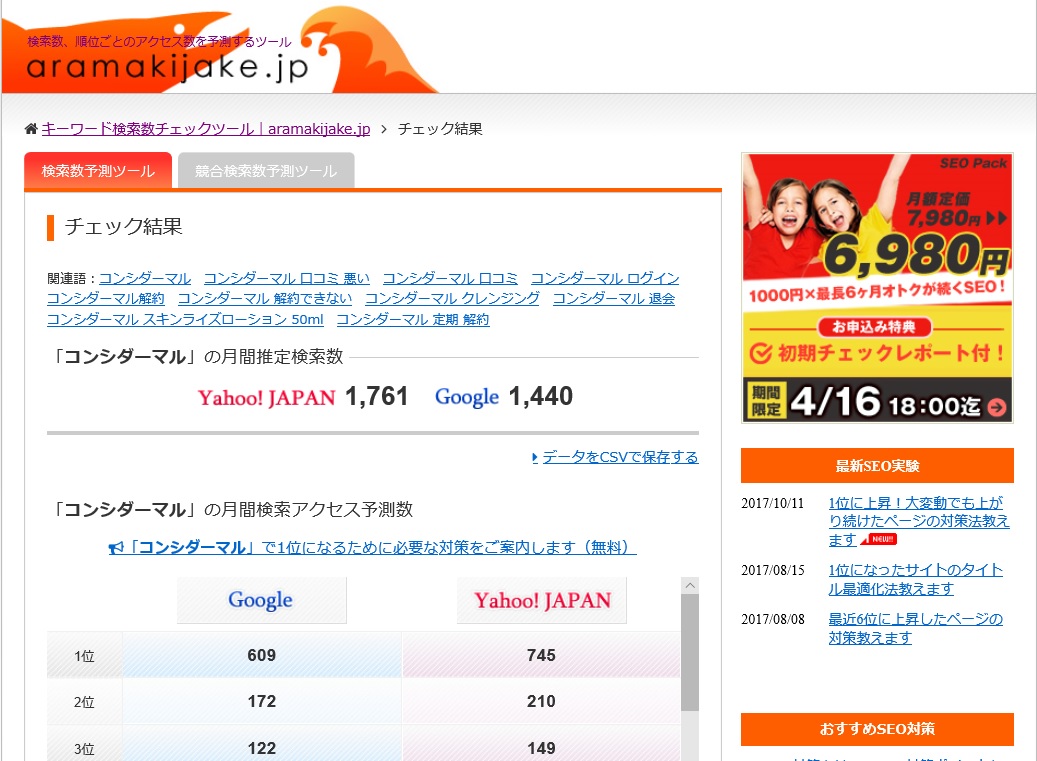This screenshot has height=761, width=1037.
Task: Click related term コンシダーマル ログイン
Action: [604, 278]
